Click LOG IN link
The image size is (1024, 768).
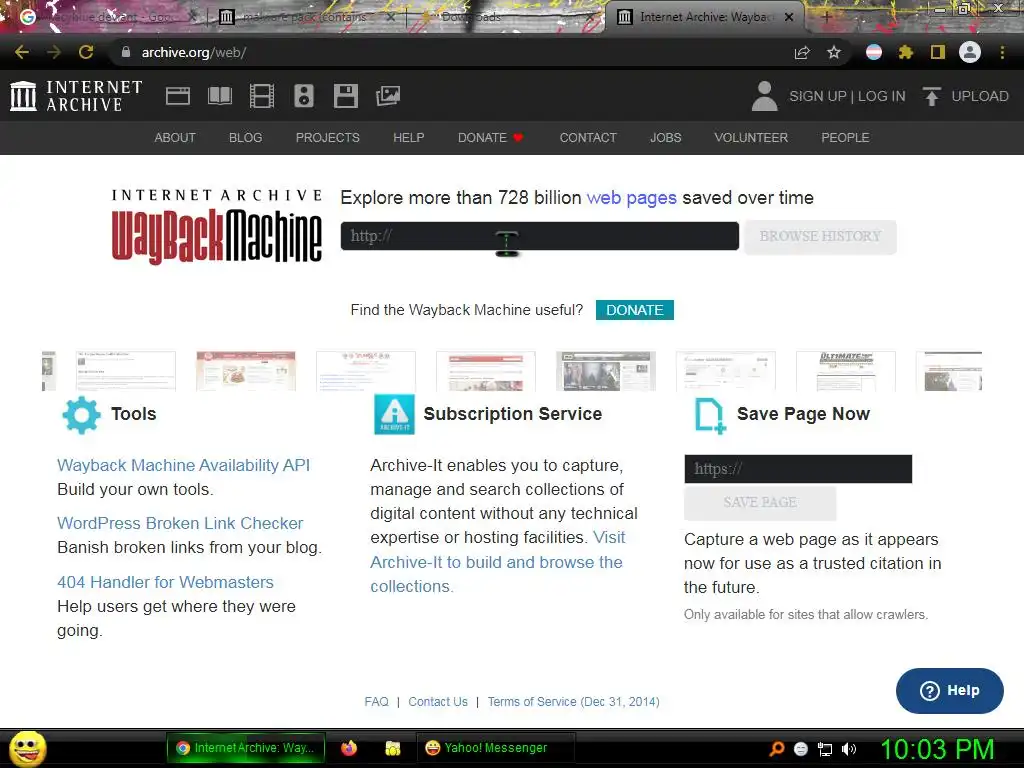[x=882, y=96]
